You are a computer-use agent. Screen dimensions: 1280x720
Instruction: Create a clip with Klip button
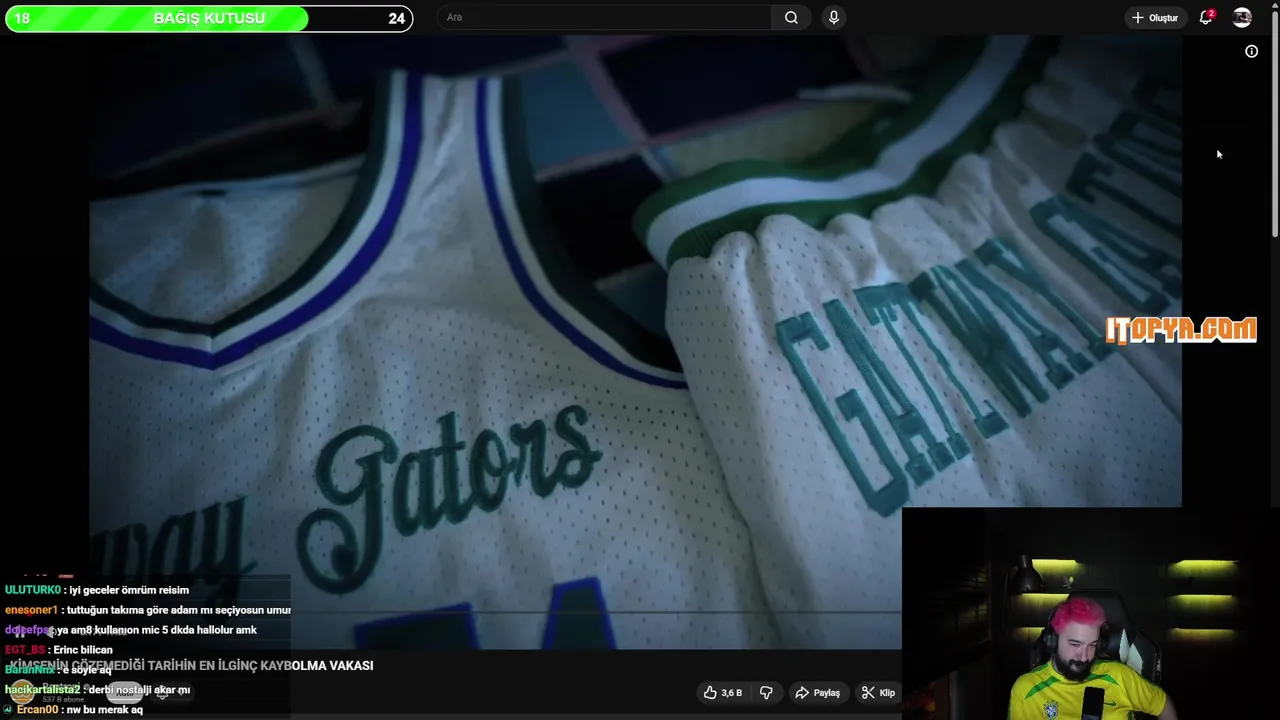click(879, 692)
